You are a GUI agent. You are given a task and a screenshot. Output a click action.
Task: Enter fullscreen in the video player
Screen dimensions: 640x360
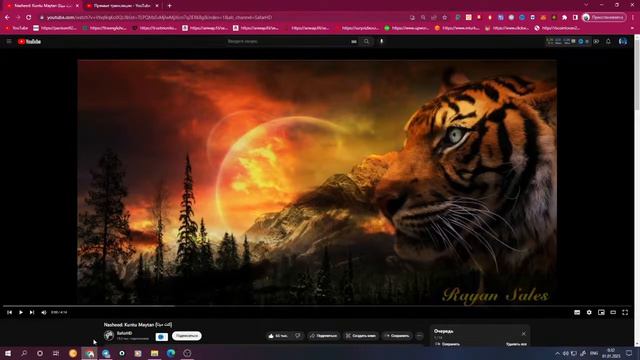click(x=625, y=312)
